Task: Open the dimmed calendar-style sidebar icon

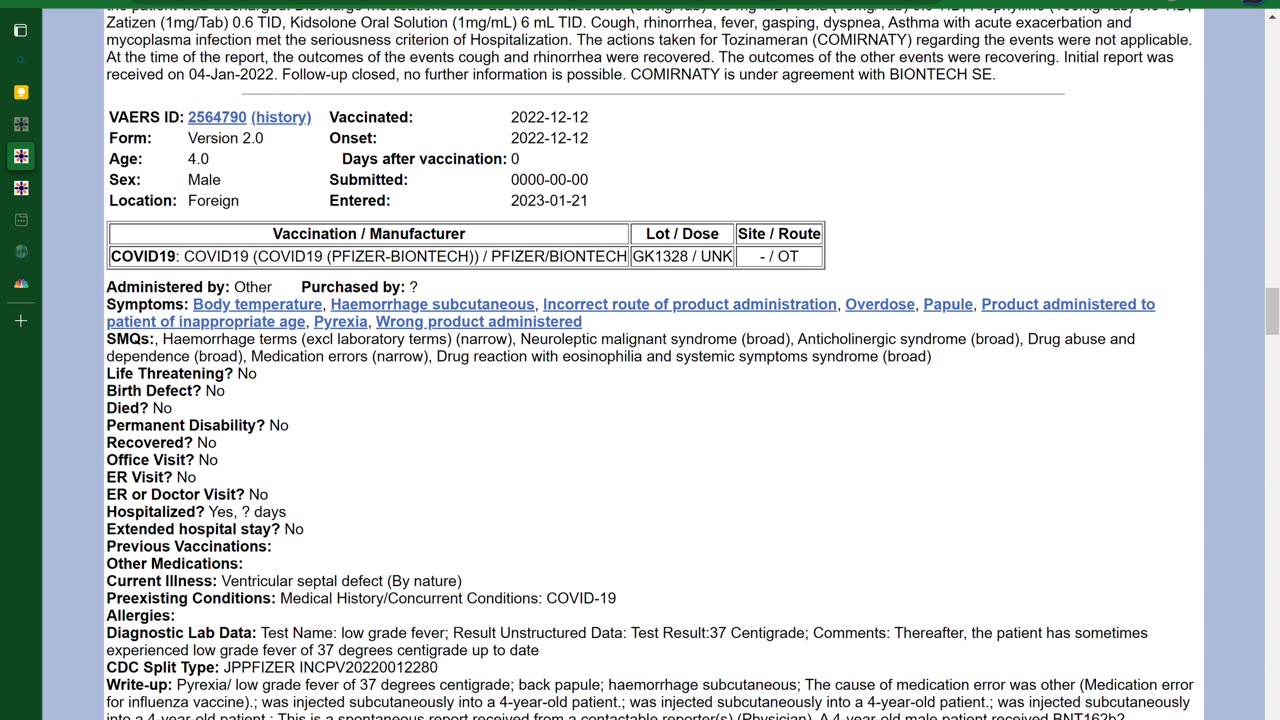Action: click(x=21, y=219)
